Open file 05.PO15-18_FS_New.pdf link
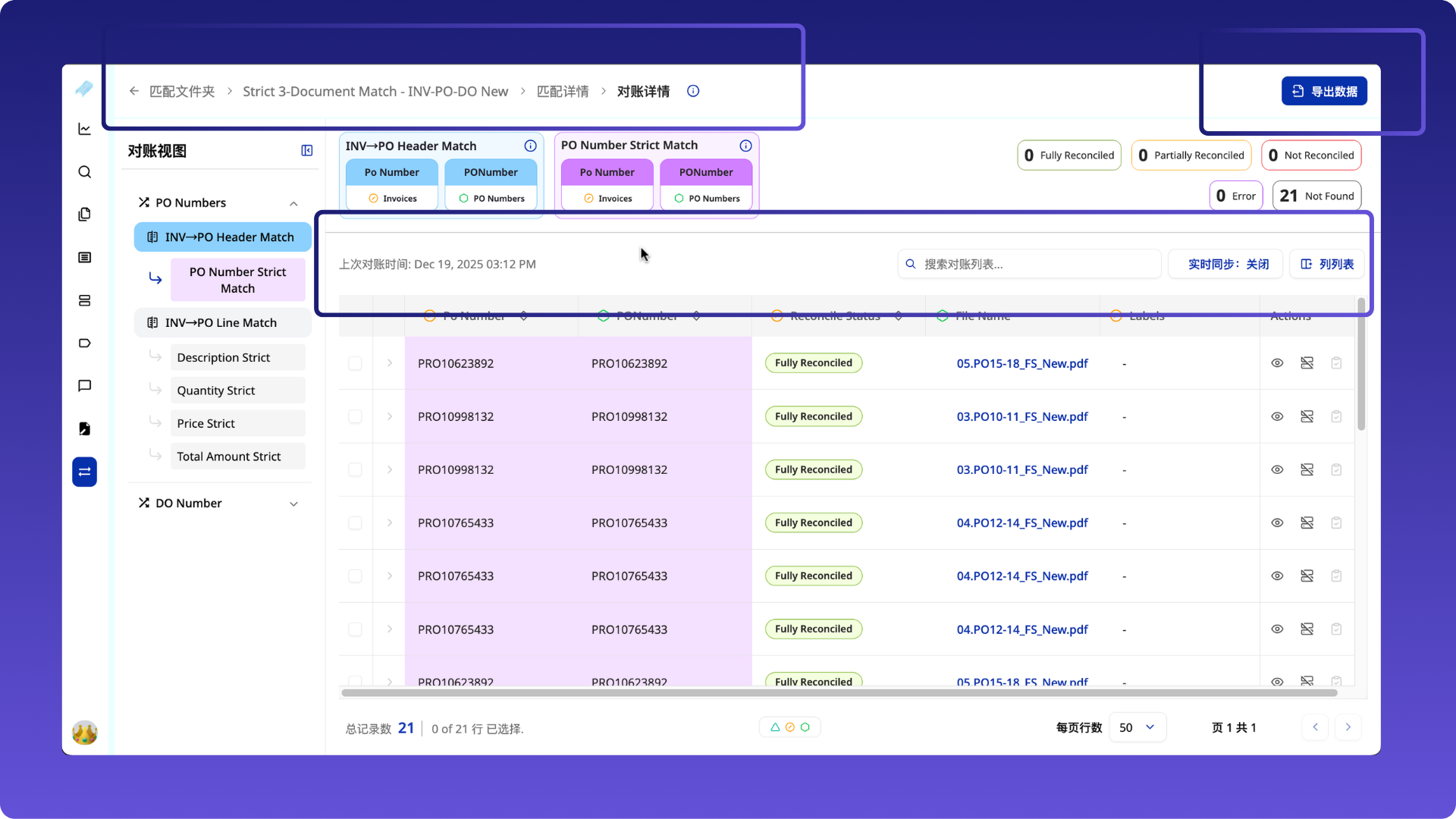The image size is (1456, 819). coord(1021,362)
